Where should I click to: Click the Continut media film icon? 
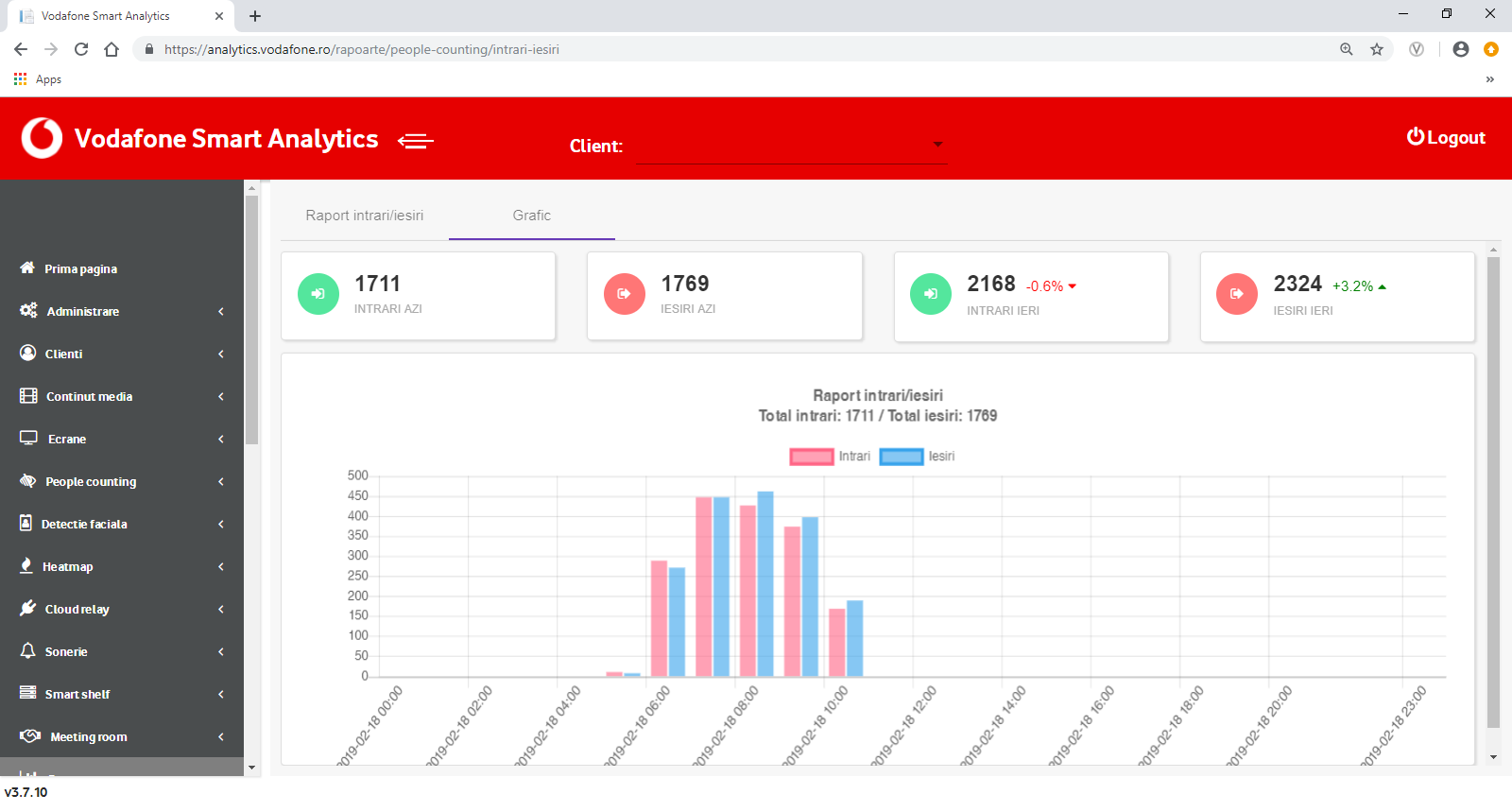pyautogui.click(x=28, y=395)
